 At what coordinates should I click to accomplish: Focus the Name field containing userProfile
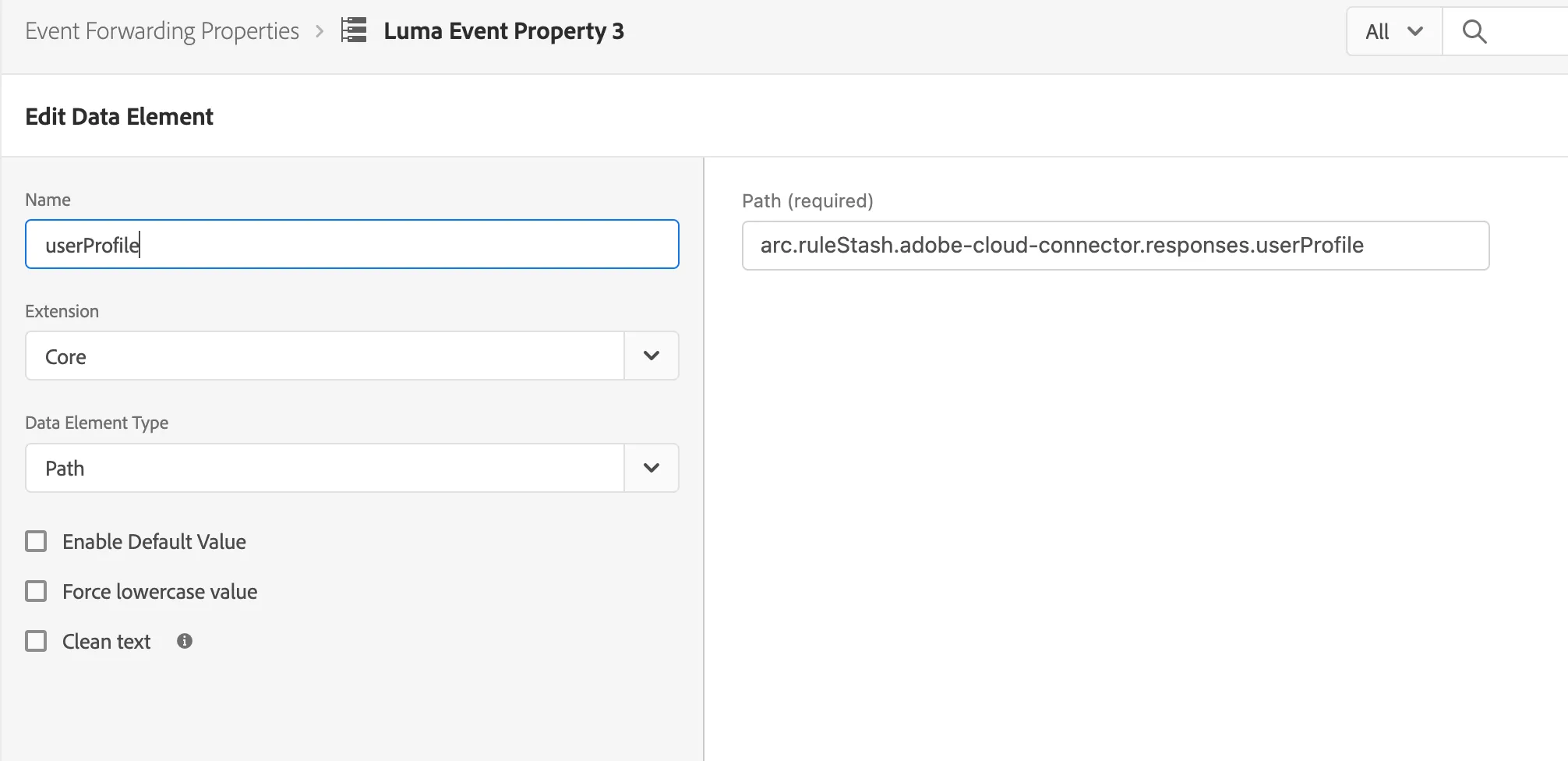(352, 244)
